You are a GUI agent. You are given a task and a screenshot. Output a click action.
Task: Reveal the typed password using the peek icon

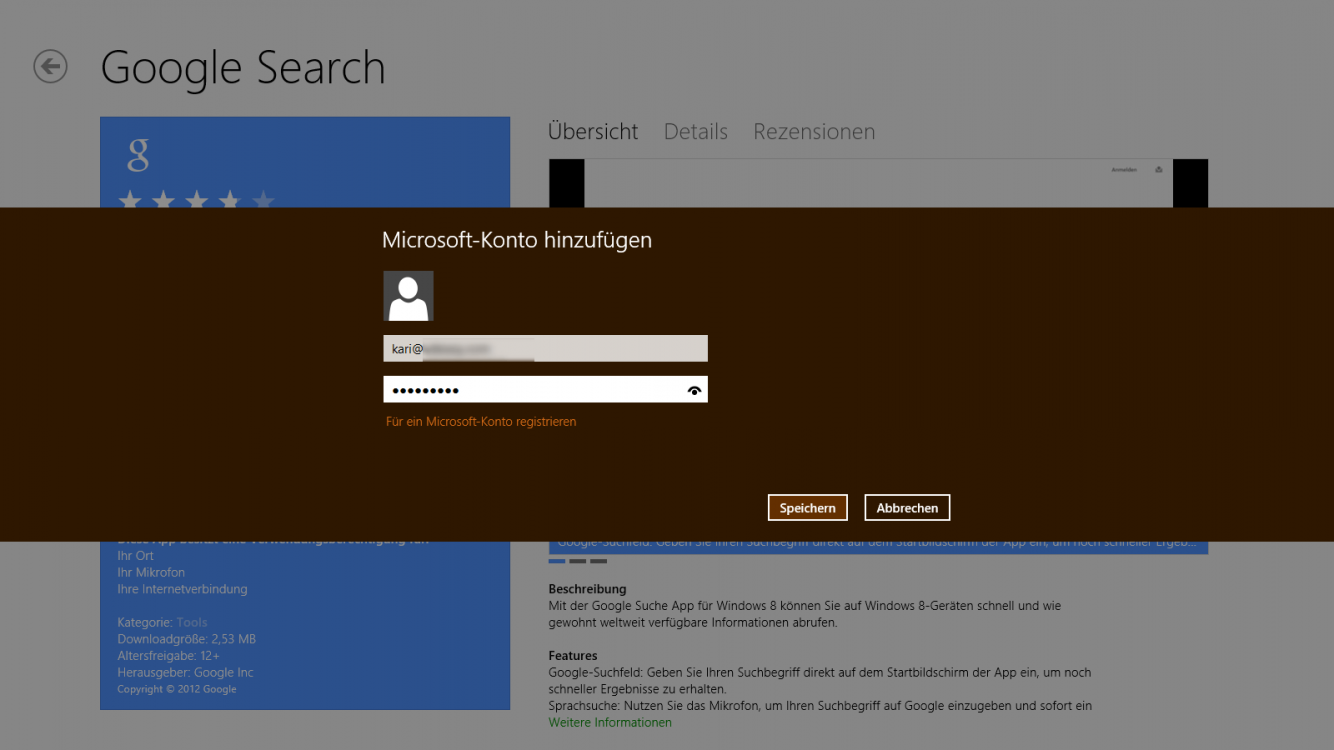pos(693,389)
